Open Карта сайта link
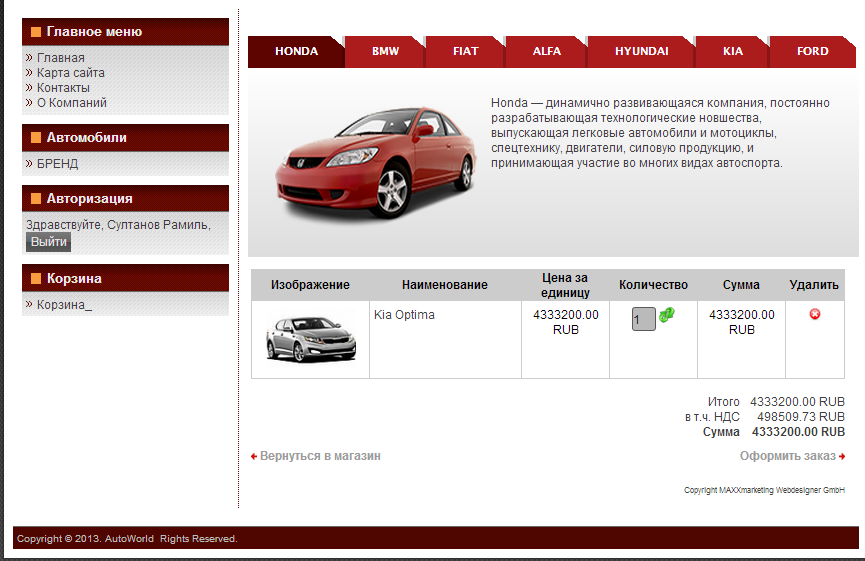The height and width of the screenshot is (561, 865). click(71, 73)
